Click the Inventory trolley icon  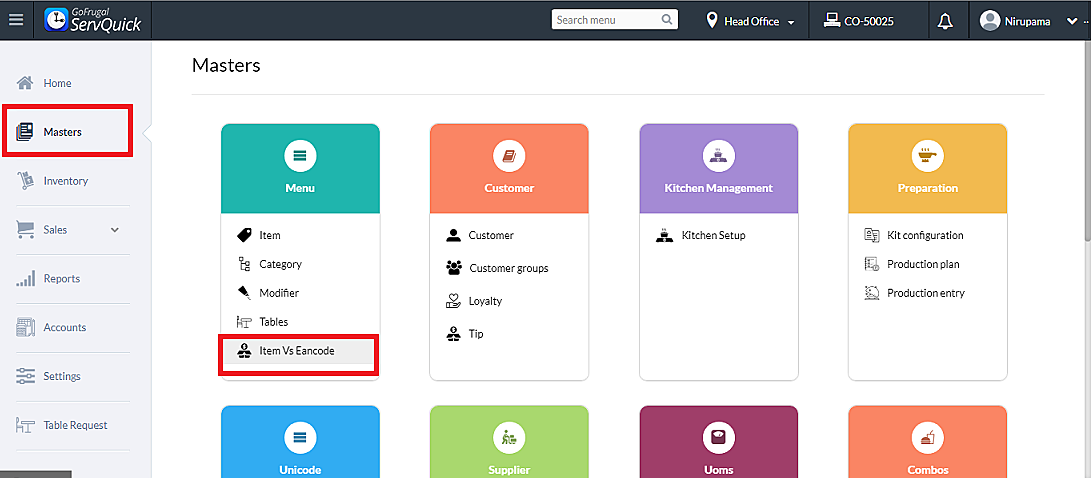25,180
